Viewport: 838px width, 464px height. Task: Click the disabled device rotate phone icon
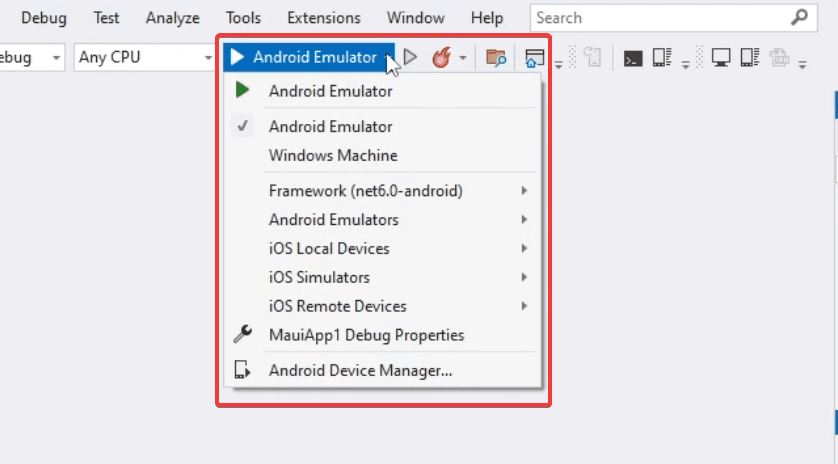pos(593,57)
